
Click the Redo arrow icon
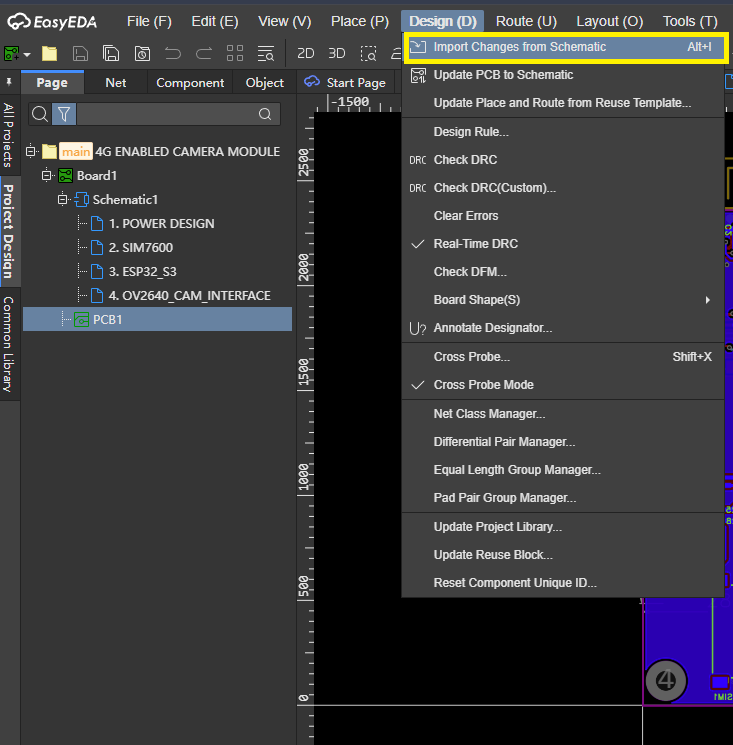(x=204, y=54)
